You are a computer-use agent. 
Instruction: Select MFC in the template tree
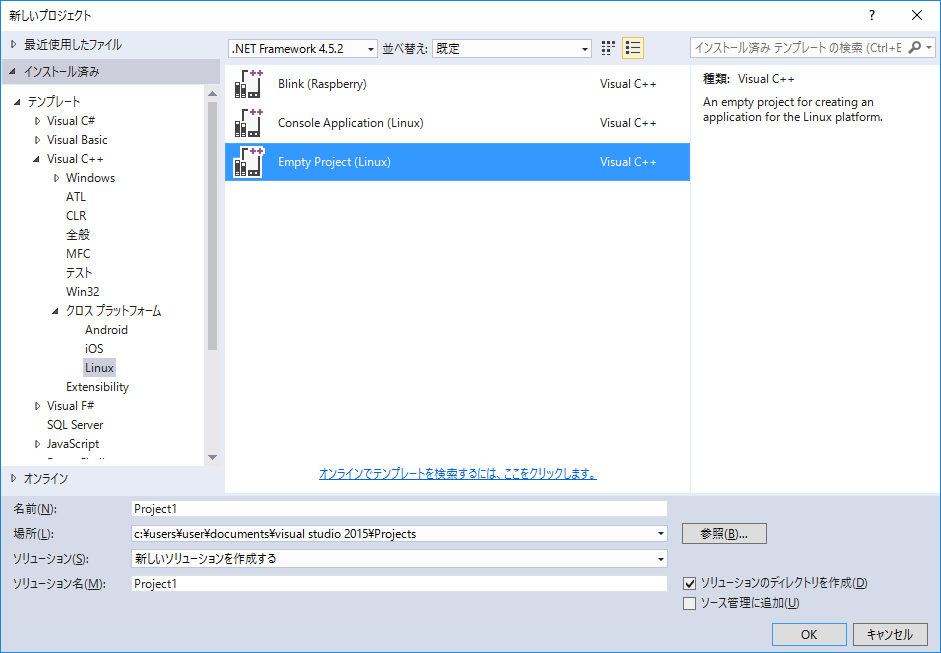pos(78,254)
